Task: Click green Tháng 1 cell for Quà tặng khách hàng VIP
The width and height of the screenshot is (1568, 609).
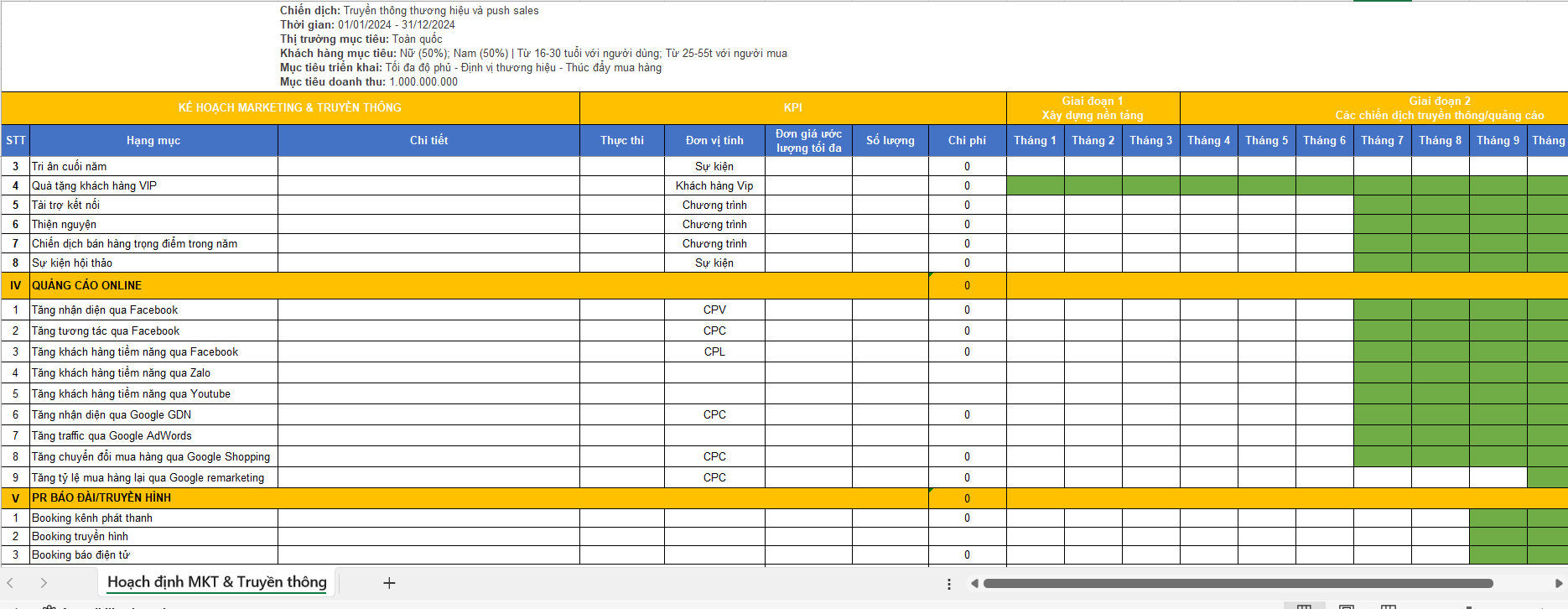Action: click(1035, 186)
